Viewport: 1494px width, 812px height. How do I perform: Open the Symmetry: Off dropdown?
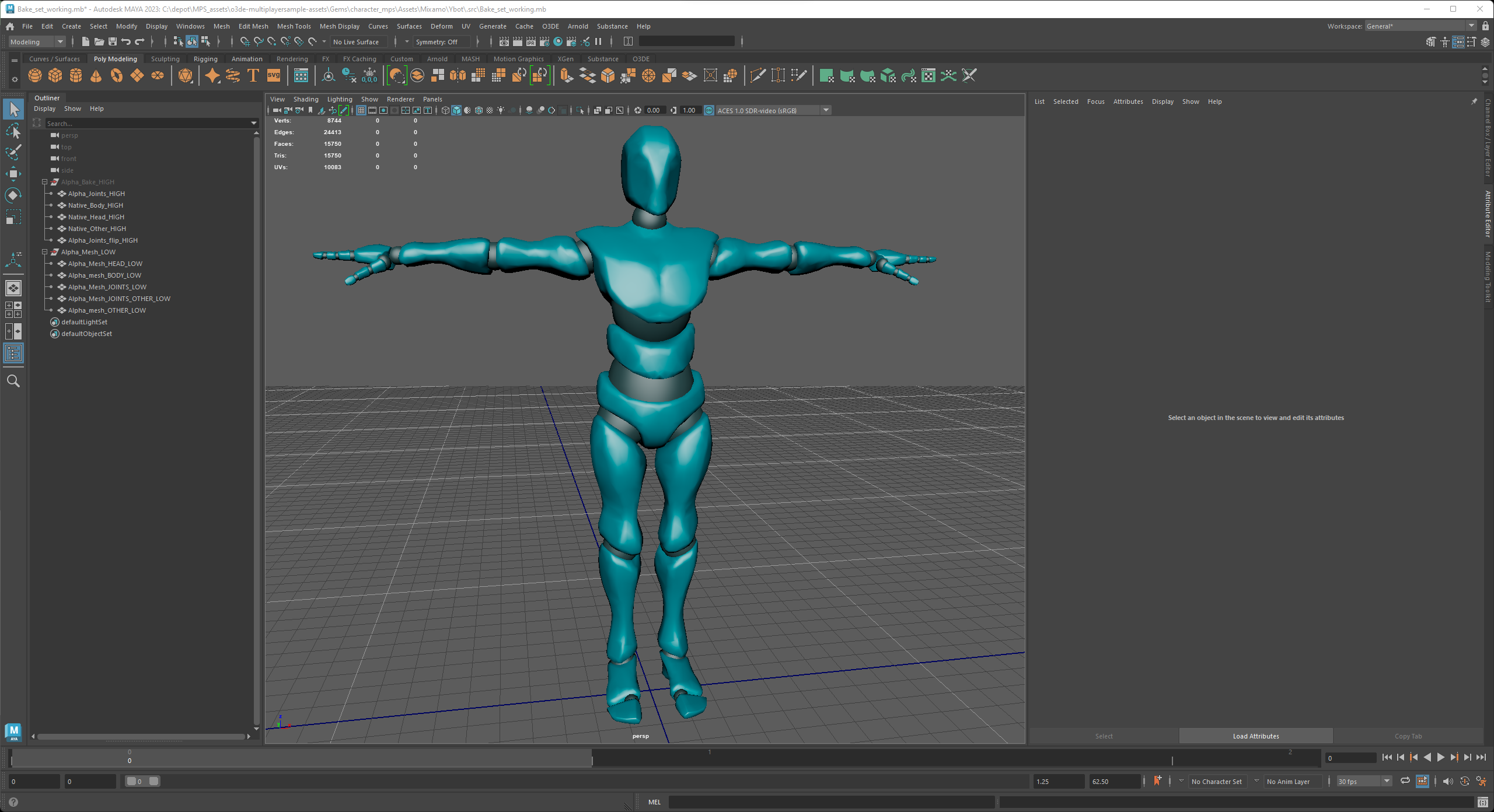(442, 41)
